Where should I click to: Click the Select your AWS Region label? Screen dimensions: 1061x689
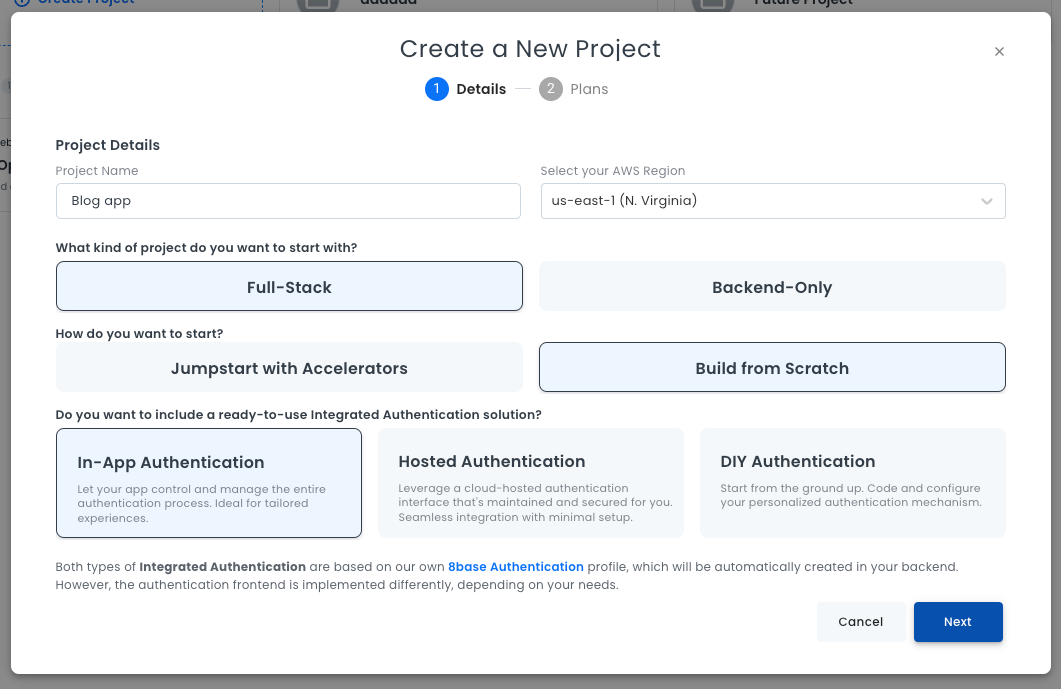coord(612,171)
